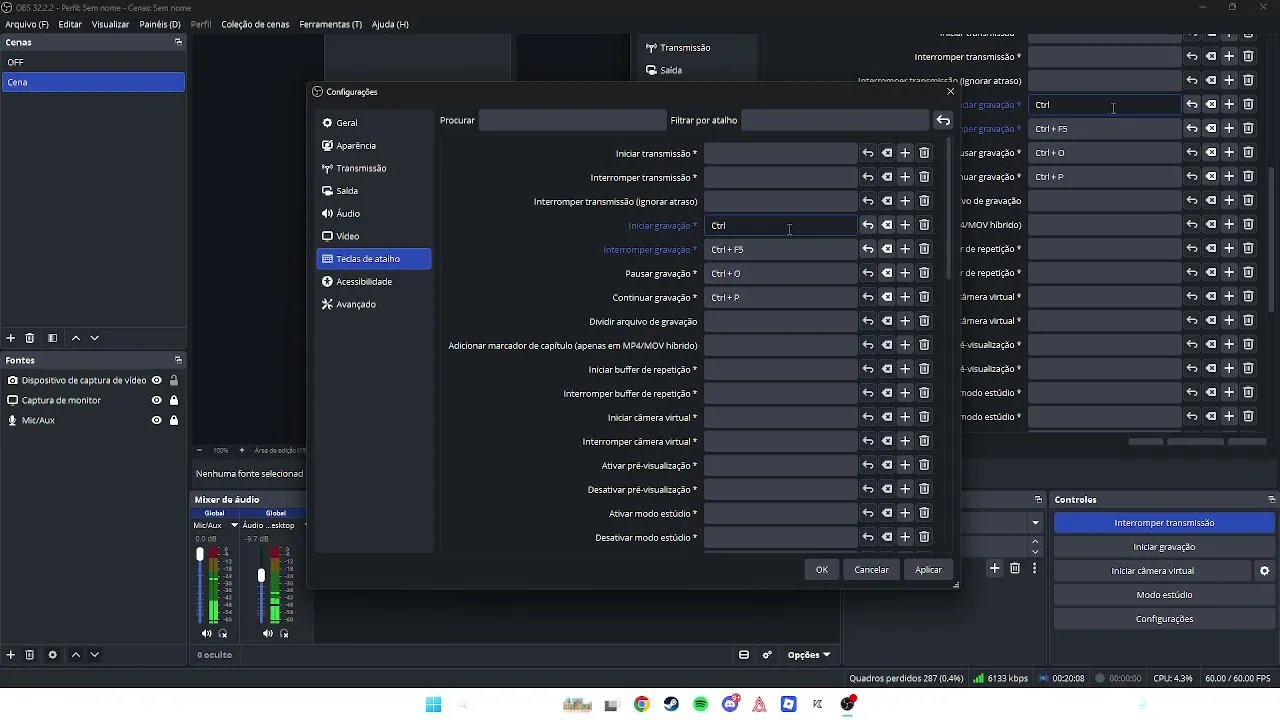1280x720 pixels.
Task: Switch to Áudio settings tab
Action: click(x=373, y=213)
